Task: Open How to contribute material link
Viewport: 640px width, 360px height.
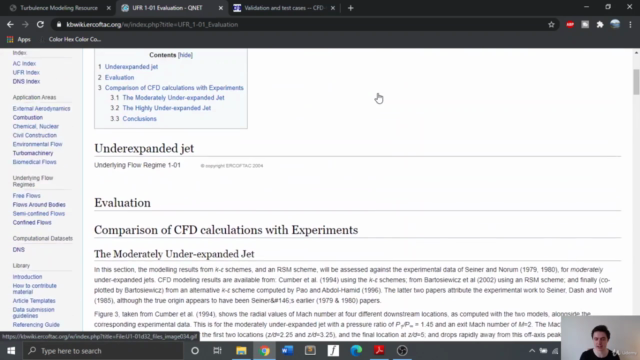Action: (35, 289)
